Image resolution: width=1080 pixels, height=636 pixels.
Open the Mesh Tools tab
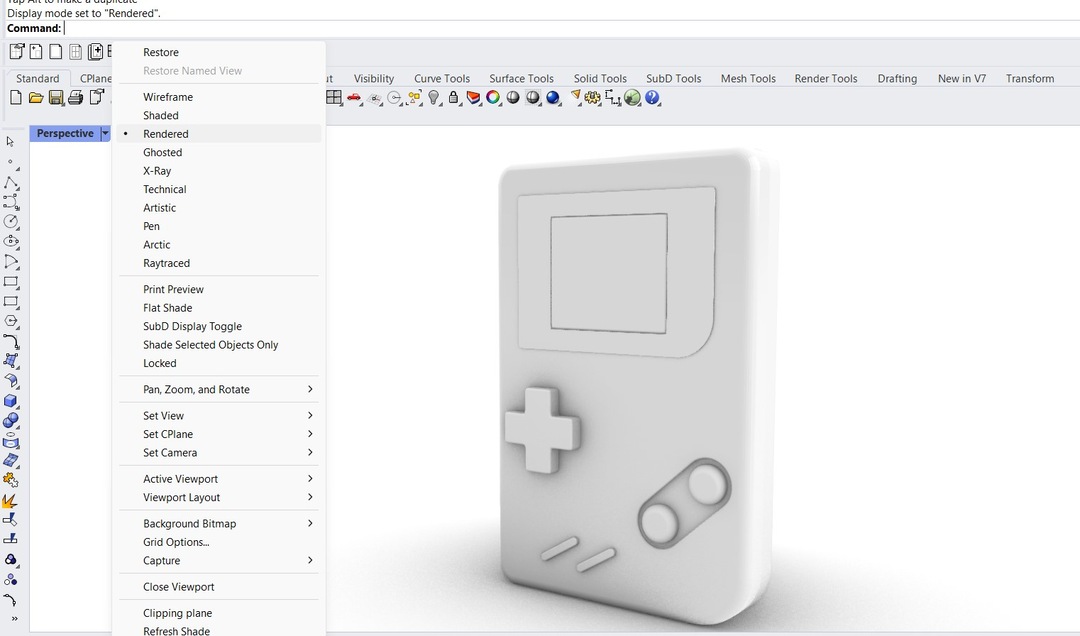click(x=748, y=79)
